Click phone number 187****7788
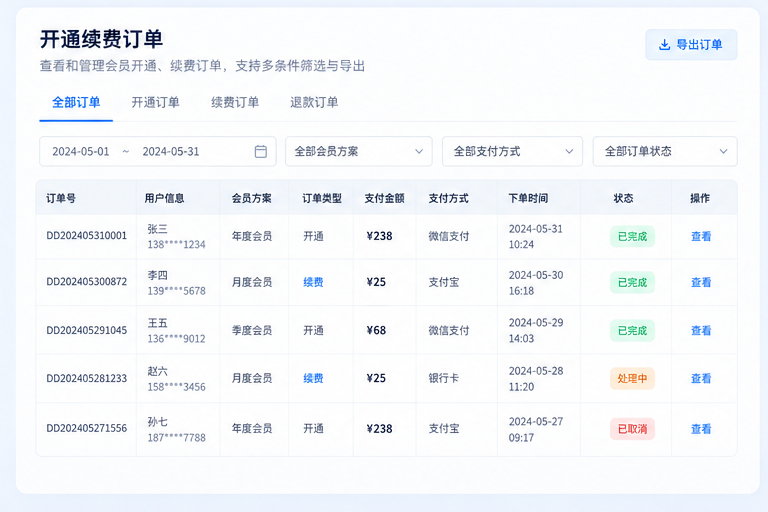 click(x=177, y=438)
